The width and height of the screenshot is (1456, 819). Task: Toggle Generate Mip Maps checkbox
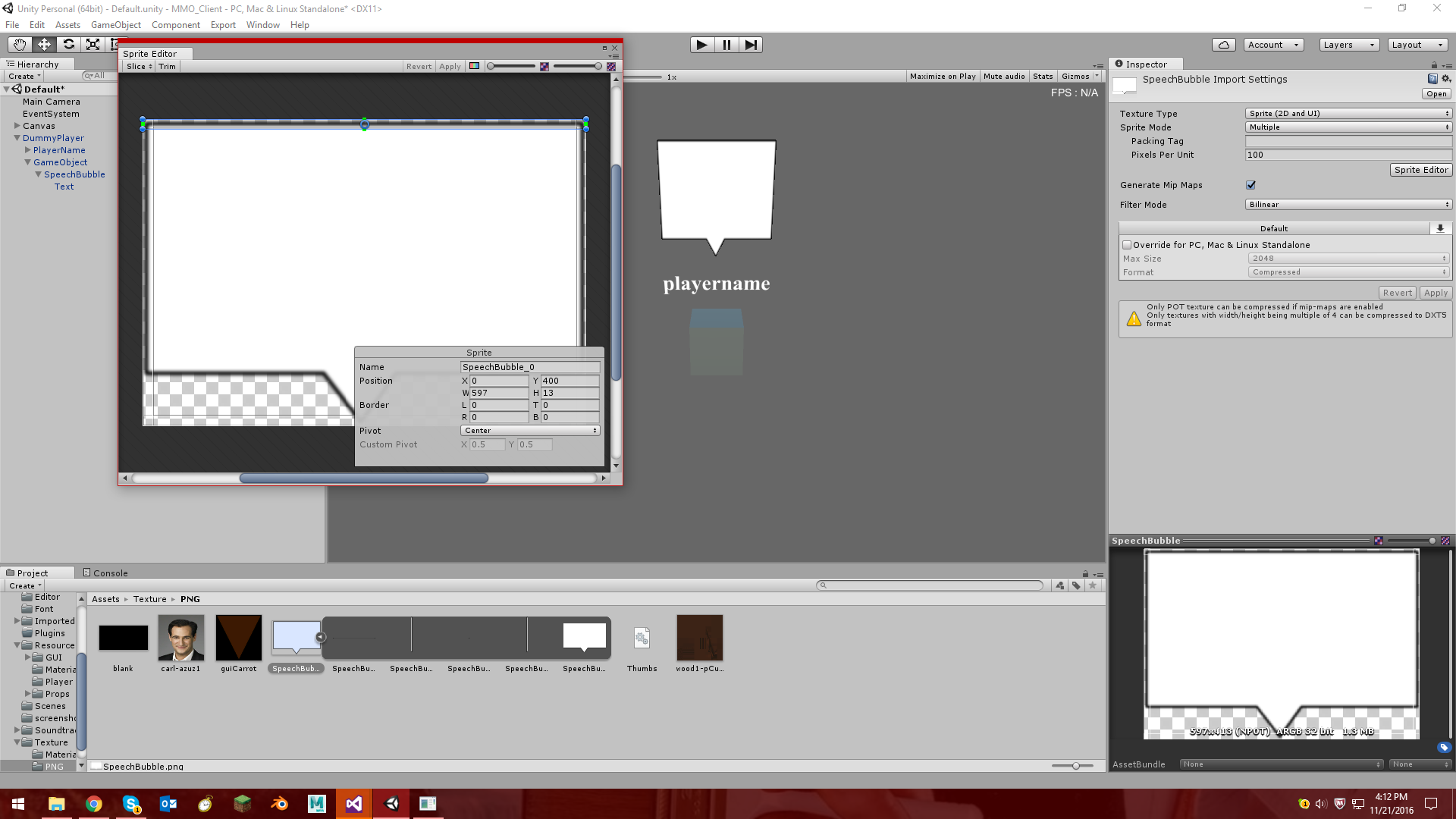[1250, 185]
